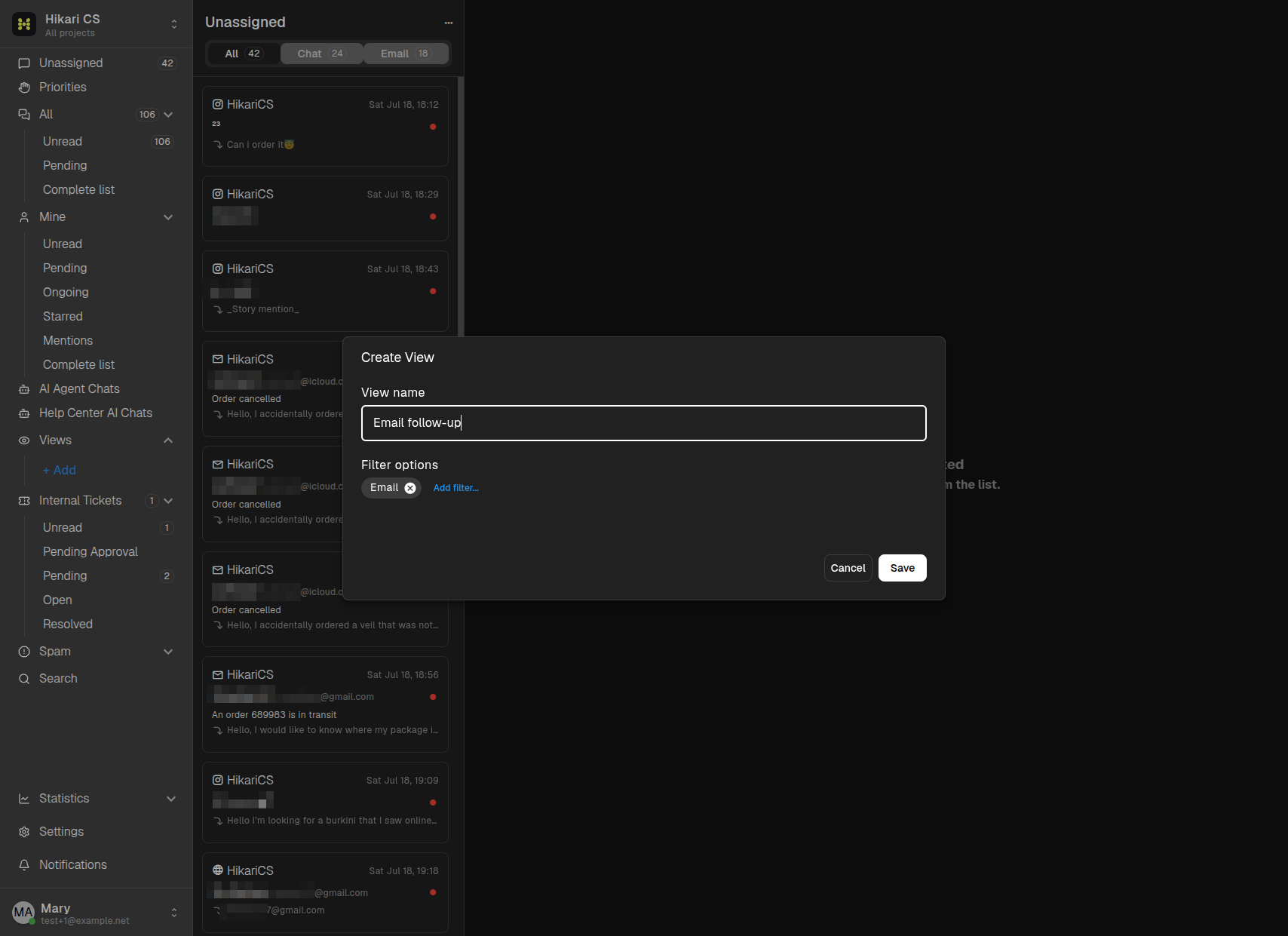The image size is (1288, 936).
Task: Click Instagram icon on 18:12 conversation
Action: [218, 104]
